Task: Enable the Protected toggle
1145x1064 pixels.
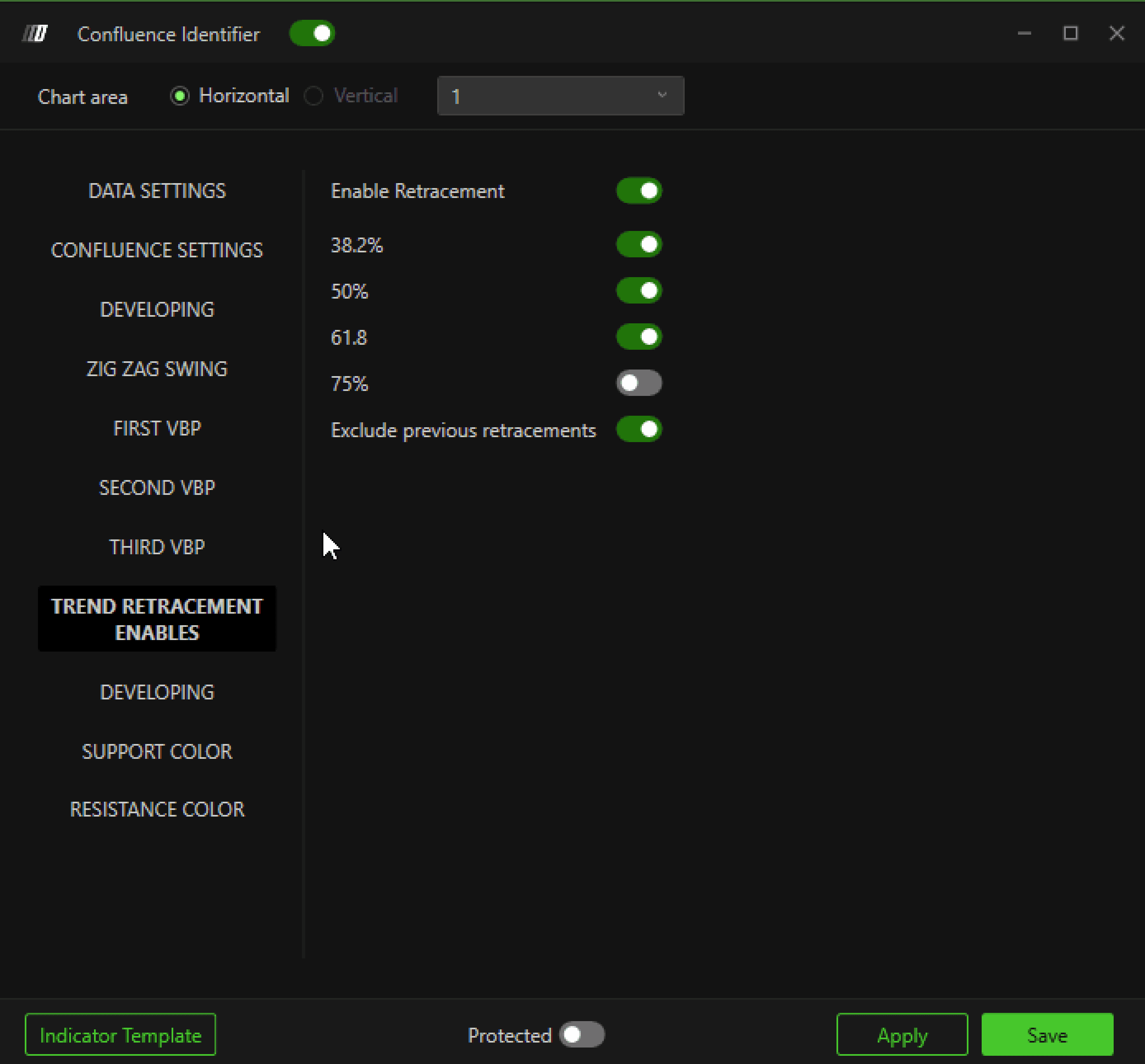Action: coord(582,1035)
